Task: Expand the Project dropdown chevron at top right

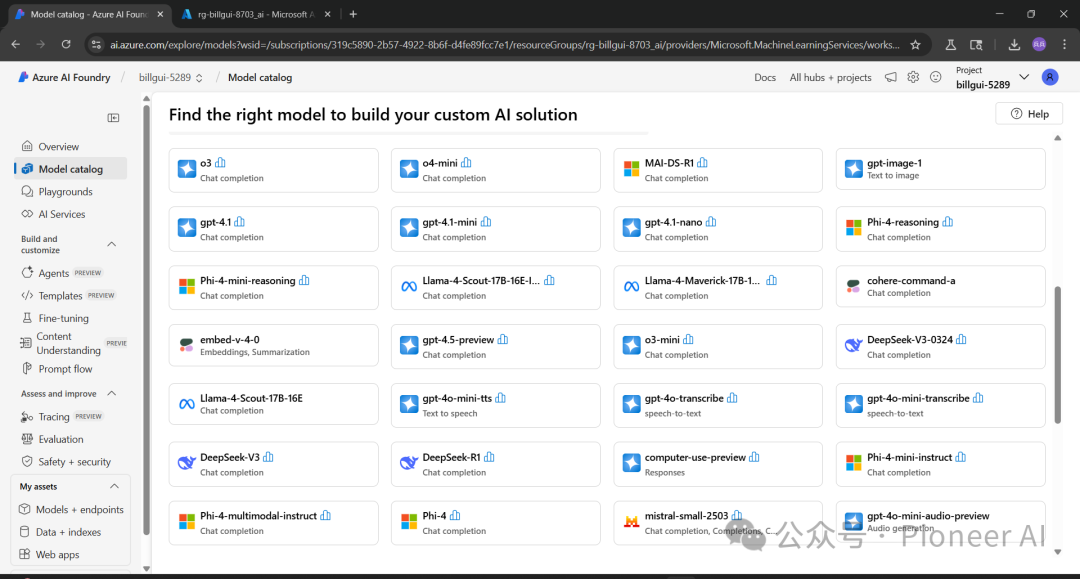Action: tap(1024, 77)
